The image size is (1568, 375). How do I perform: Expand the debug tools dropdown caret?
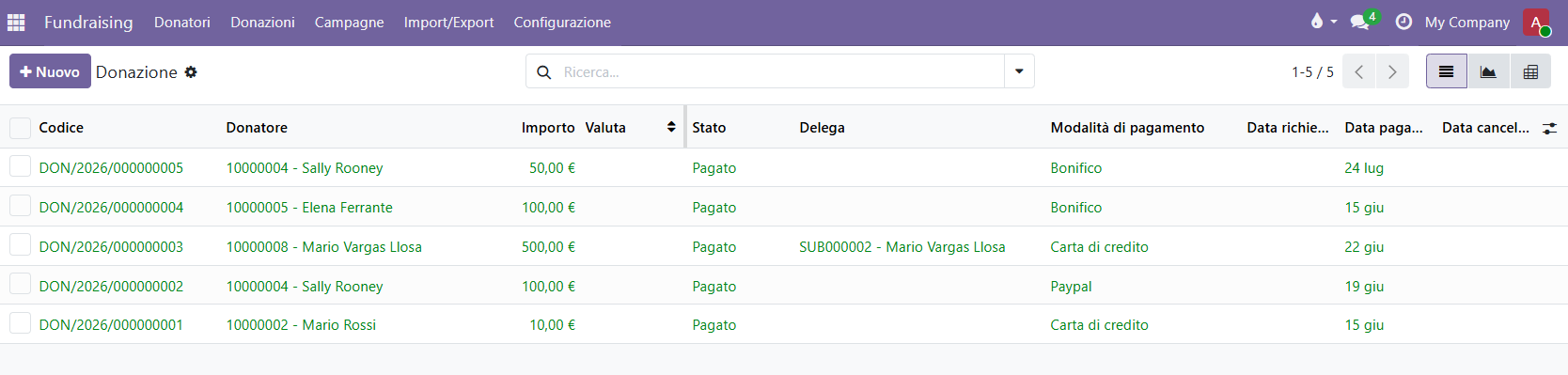1333,22
